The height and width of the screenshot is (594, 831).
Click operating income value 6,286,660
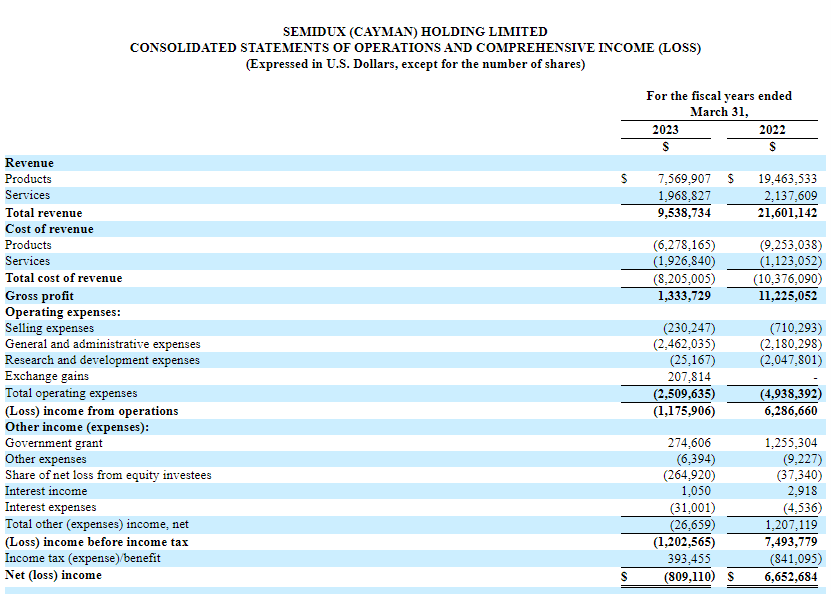791,411
